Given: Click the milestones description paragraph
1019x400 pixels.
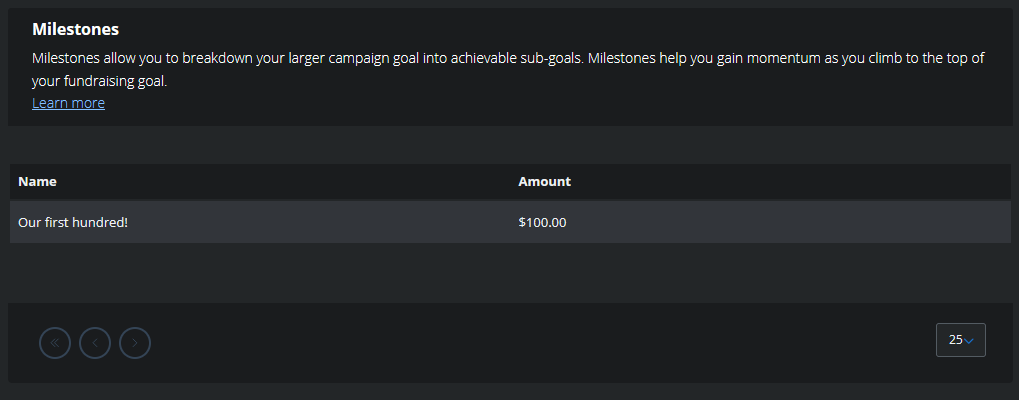Looking at the screenshot, I should [x=508, y=69].
